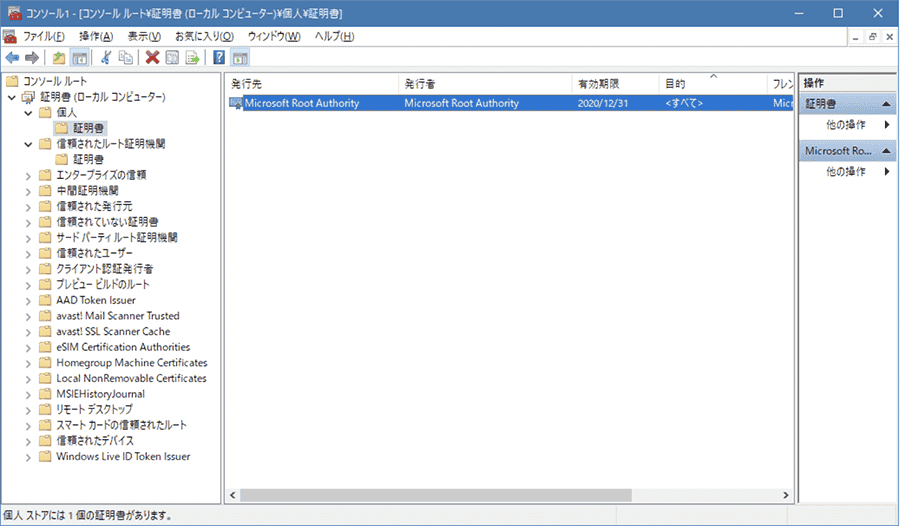Go up one level with the folder icon

(x=59, y=57)
